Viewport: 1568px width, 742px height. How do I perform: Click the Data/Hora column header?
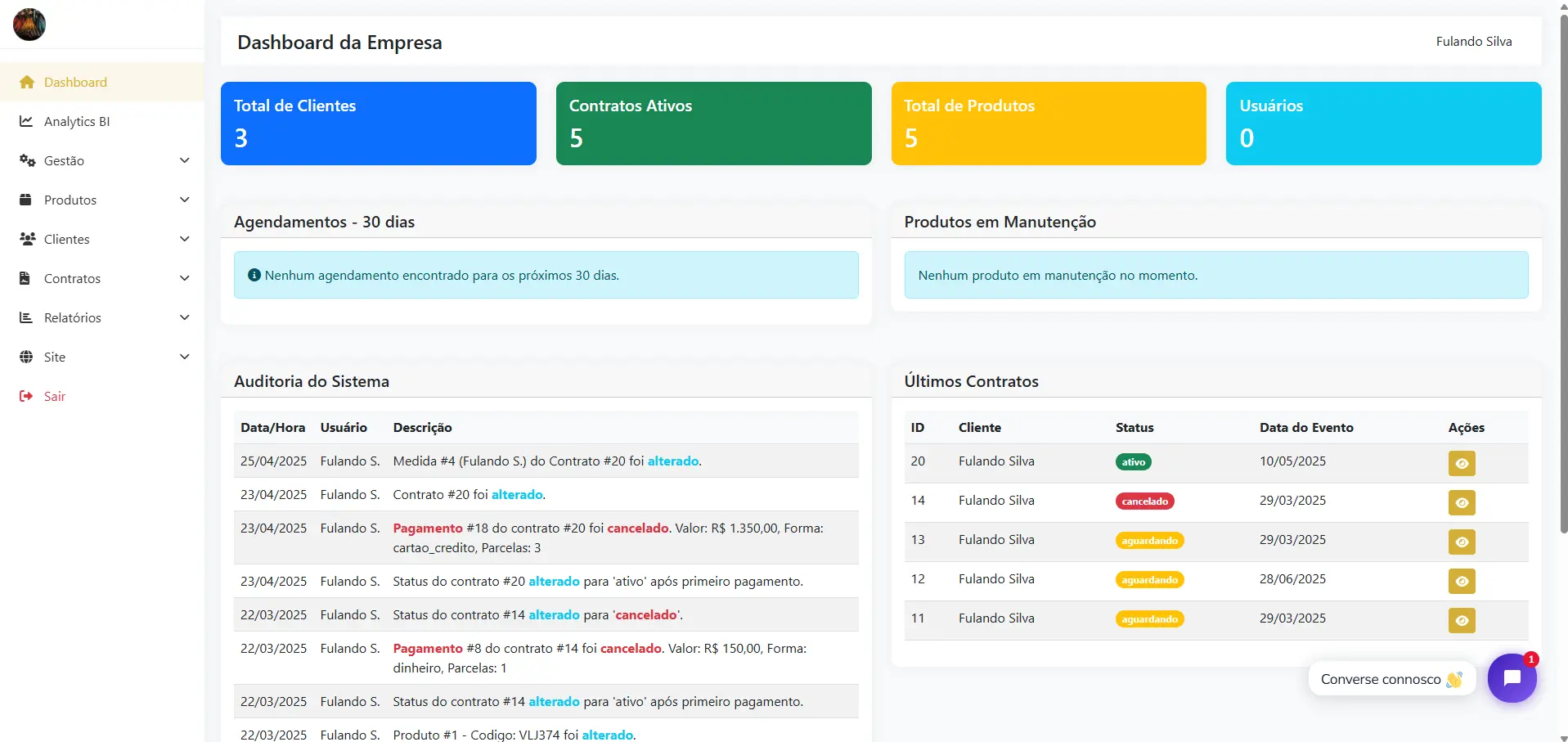coord(273,427)
